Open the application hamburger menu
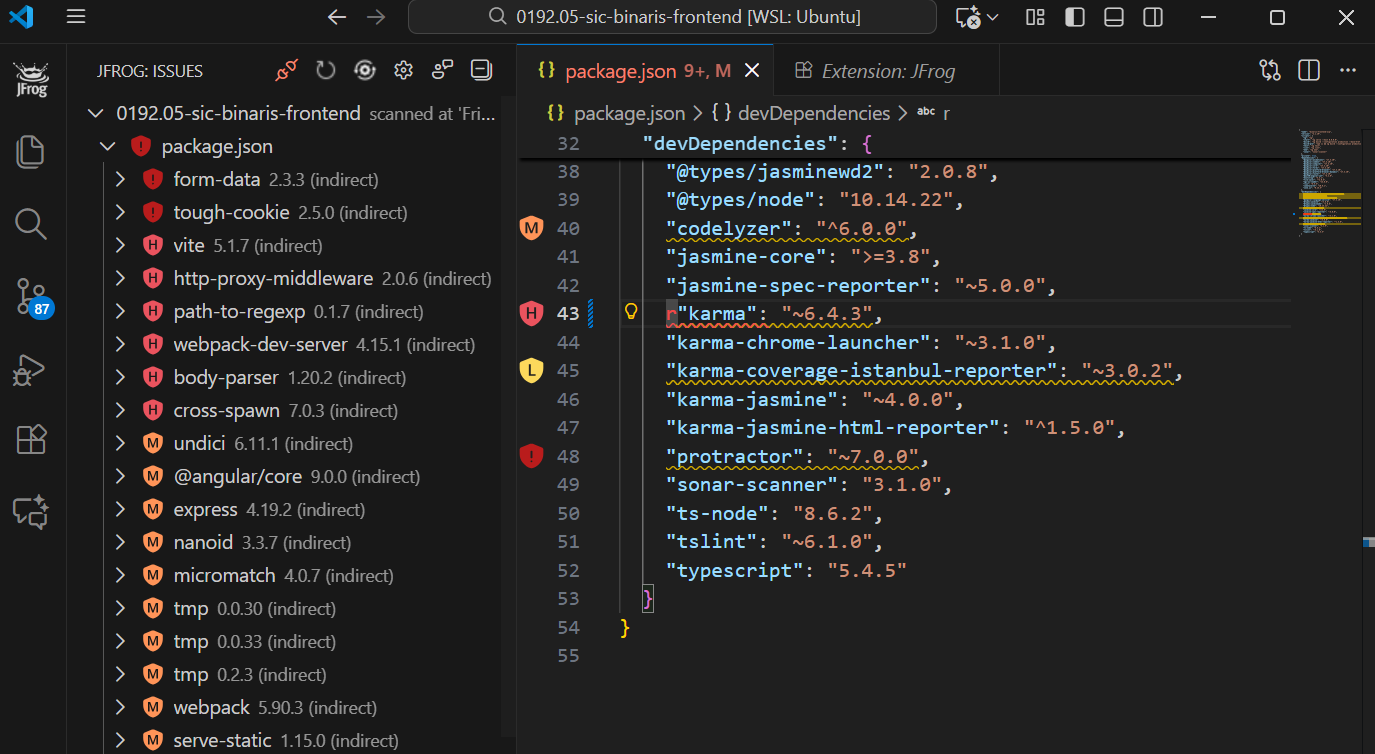This screenshot has width=1375, height=754. (x=75, y=17)
